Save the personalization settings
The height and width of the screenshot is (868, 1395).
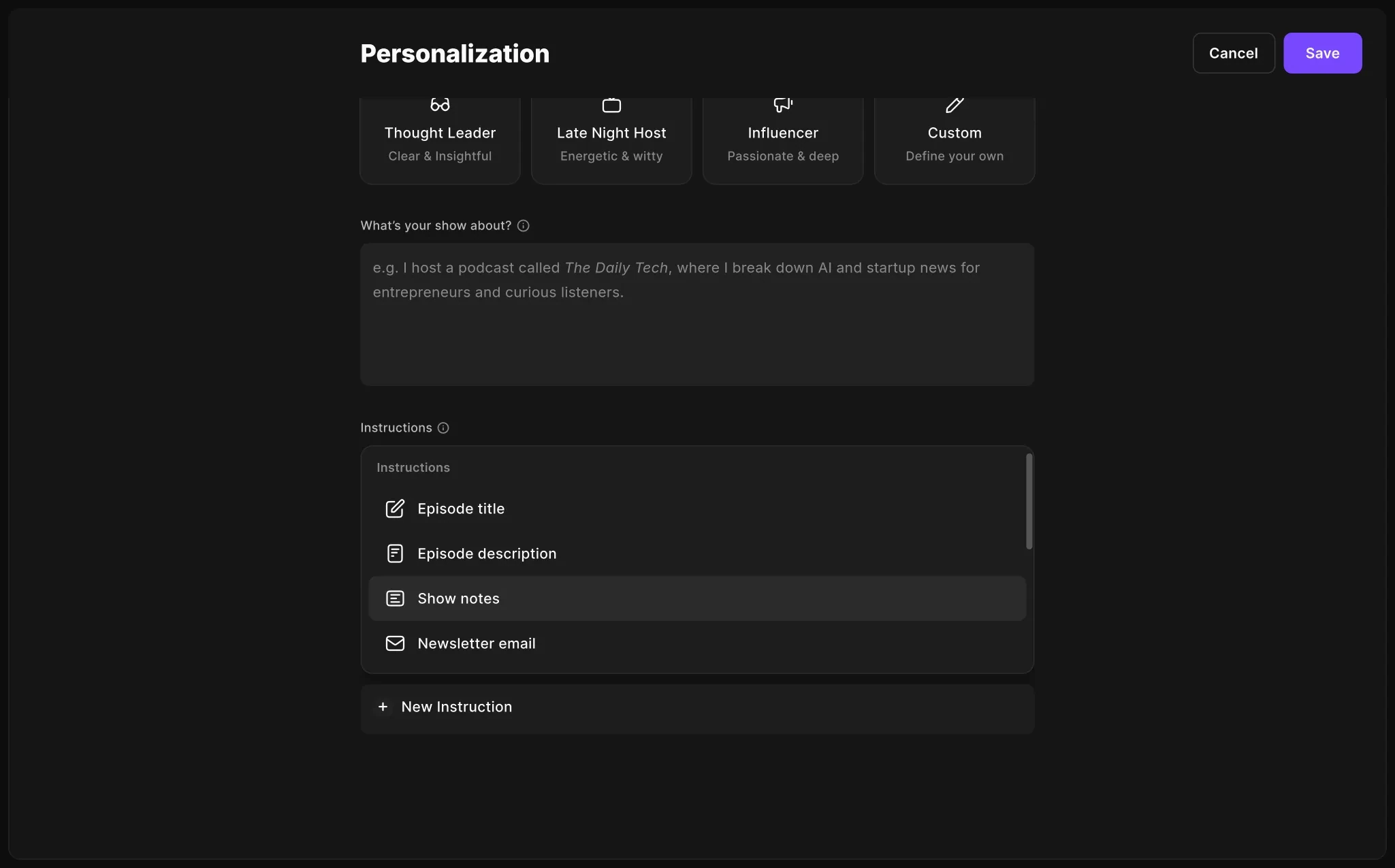click(x=1322, y=53)
